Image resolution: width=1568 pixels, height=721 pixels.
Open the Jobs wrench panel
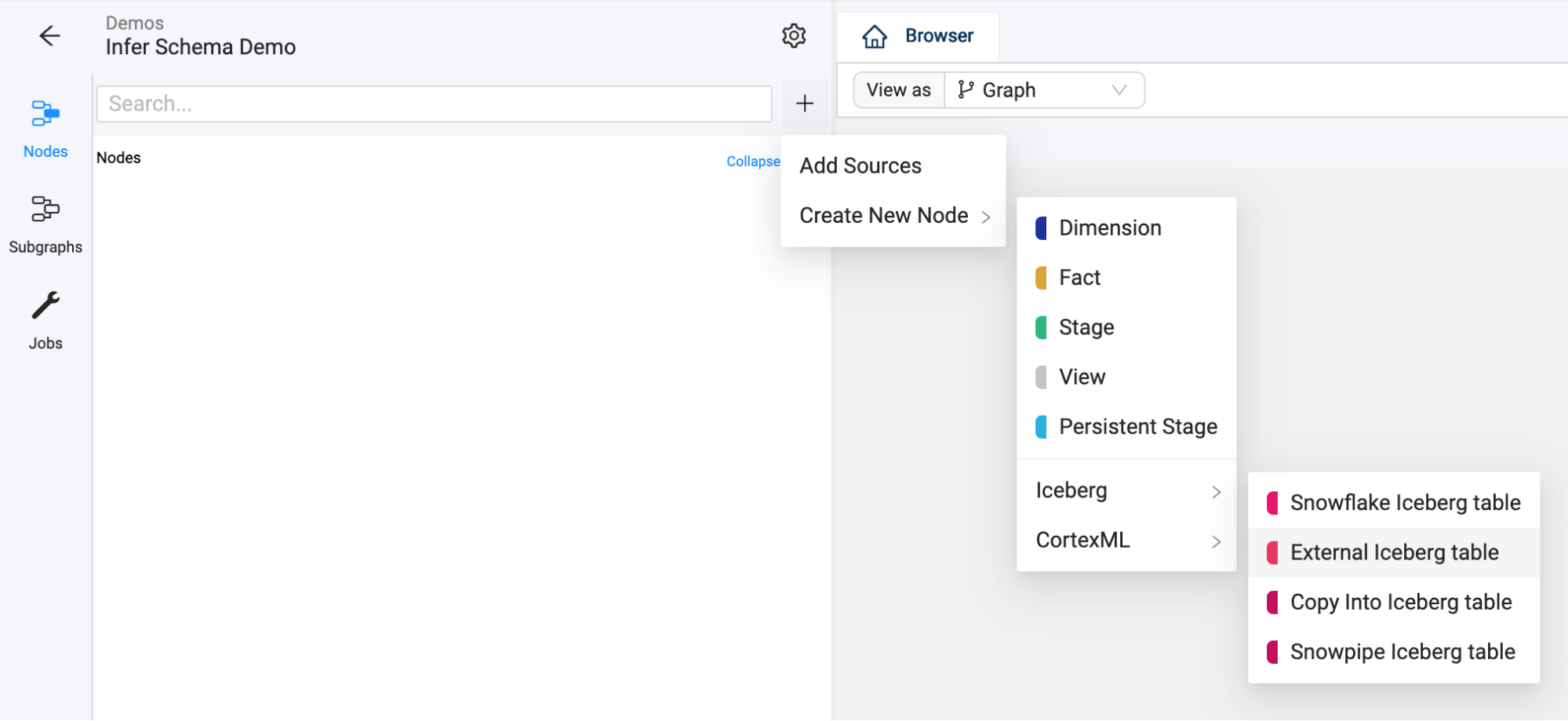45,320
